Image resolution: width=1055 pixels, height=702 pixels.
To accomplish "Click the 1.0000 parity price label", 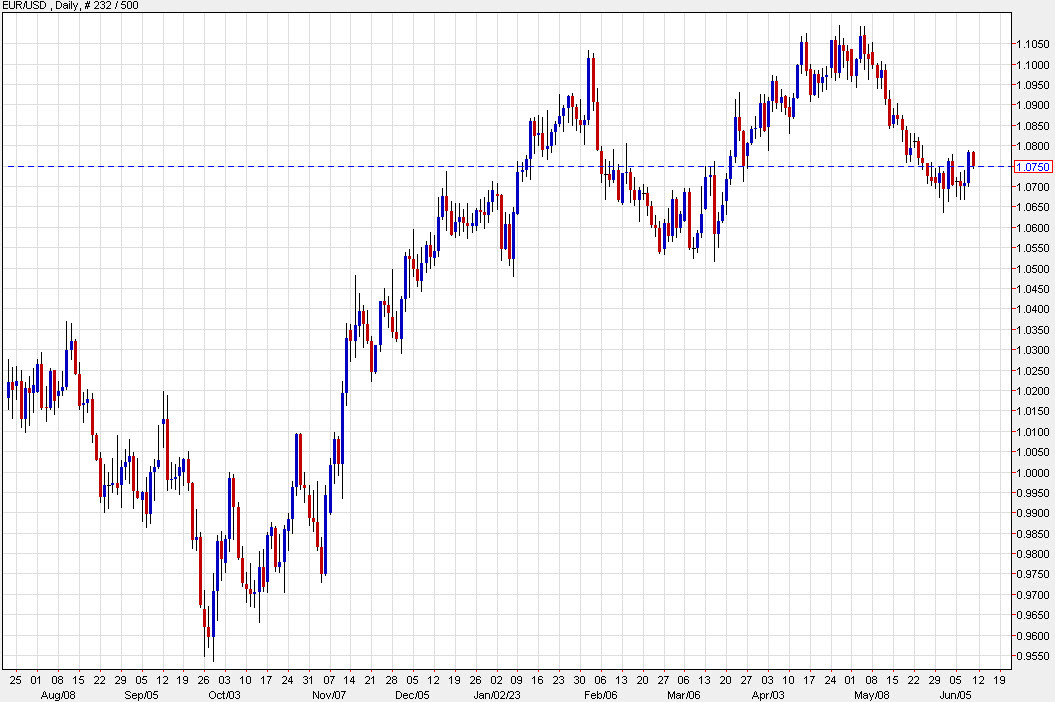I will click(1033, 472).
